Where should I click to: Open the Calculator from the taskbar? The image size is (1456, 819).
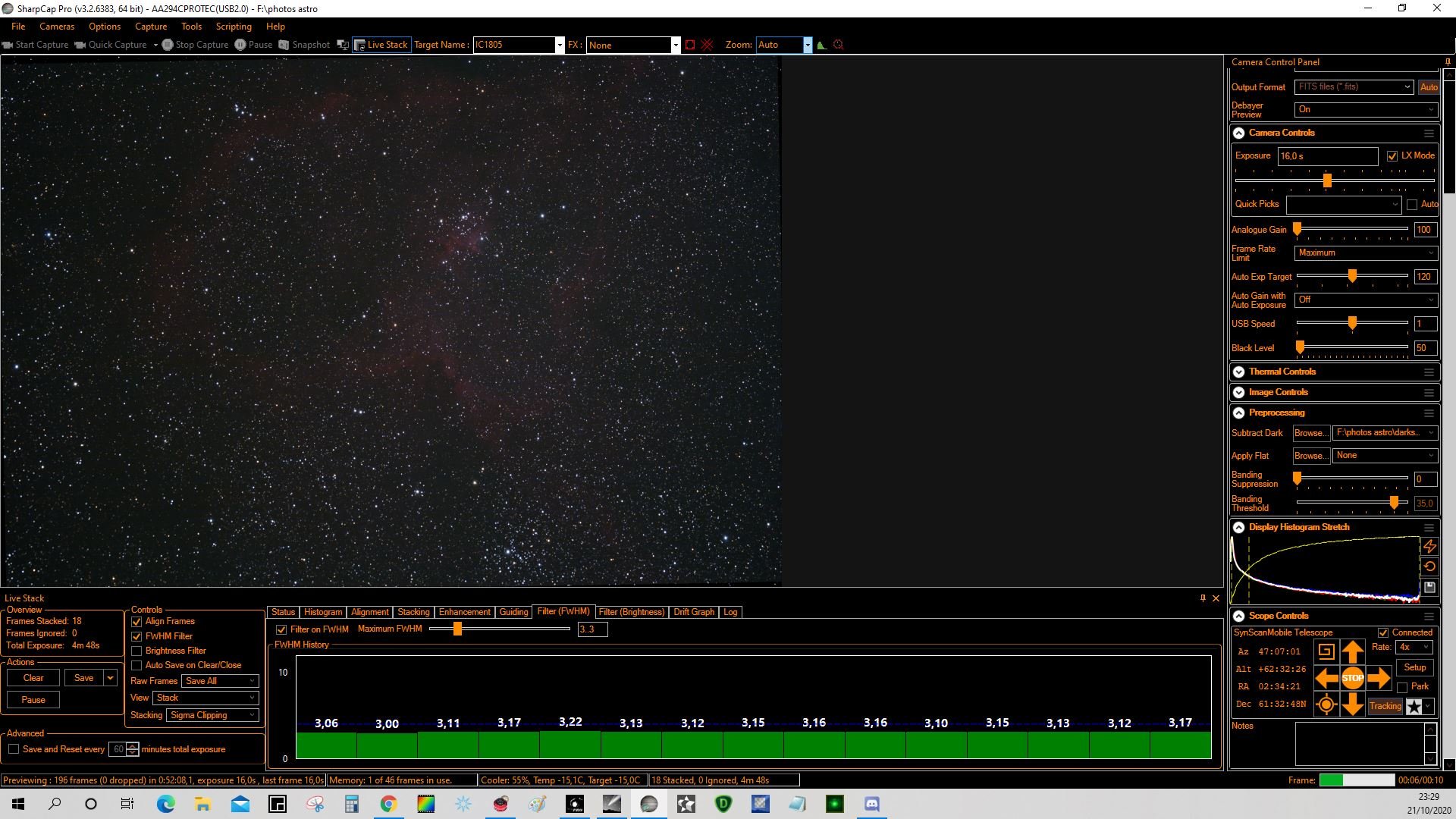click(x=351, y=804)
